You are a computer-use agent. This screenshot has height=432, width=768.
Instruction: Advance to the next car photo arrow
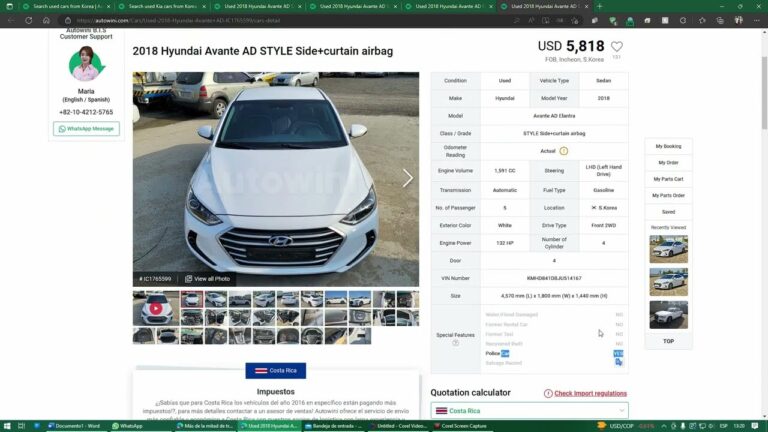(408, 178)
